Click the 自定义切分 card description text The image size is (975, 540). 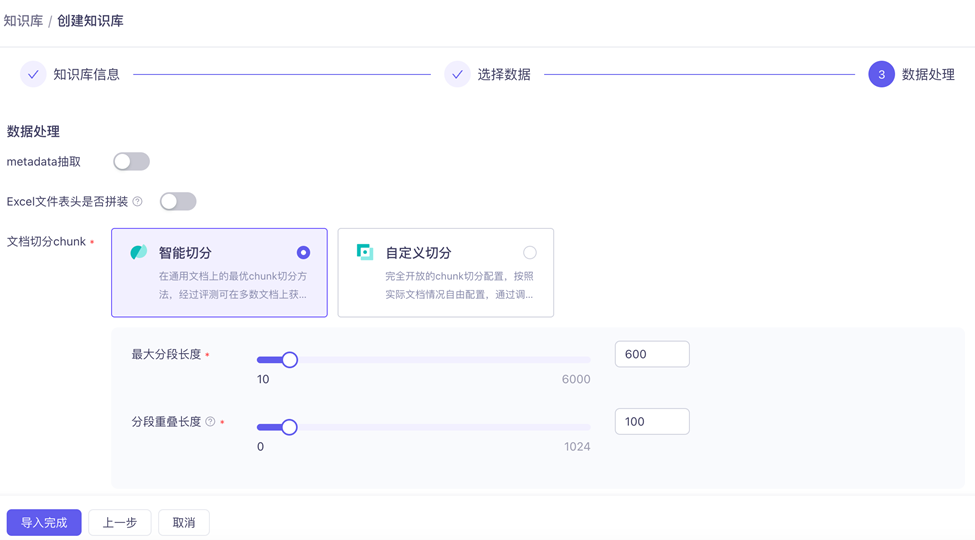click(459, 285)
